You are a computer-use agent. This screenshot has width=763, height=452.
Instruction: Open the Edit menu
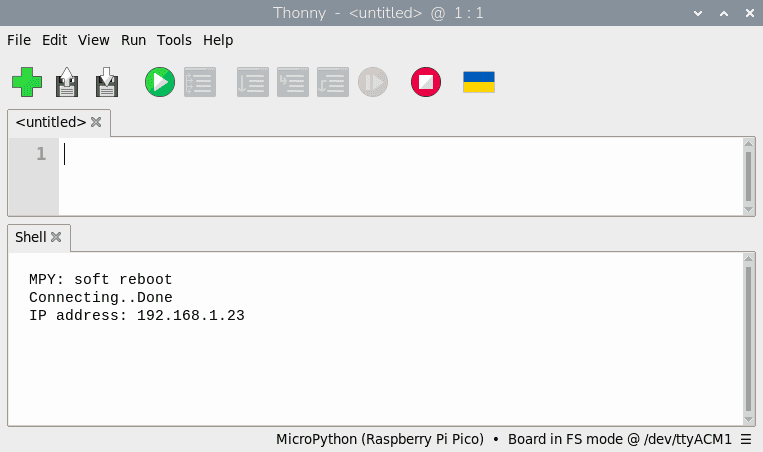pyautogui.click(x=54, y=40)
